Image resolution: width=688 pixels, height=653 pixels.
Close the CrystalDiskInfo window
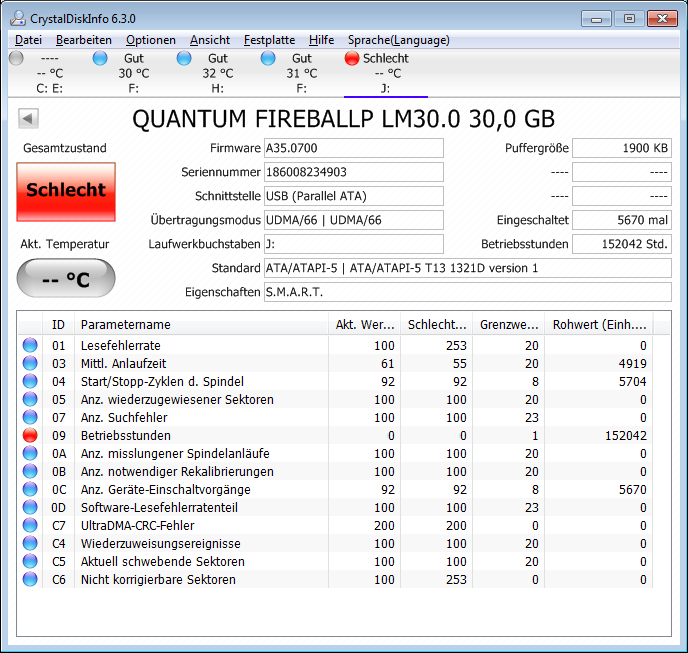pyautogui.click(x=663, y=19)
